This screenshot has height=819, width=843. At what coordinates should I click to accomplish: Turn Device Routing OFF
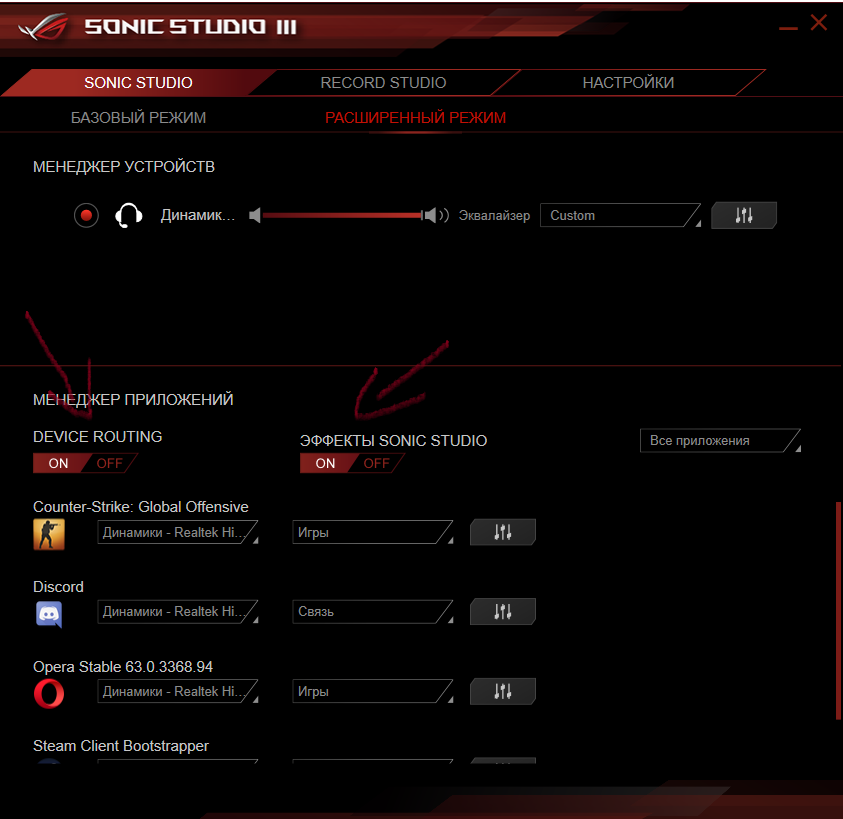pyautogui.click(x=109, y=464)
